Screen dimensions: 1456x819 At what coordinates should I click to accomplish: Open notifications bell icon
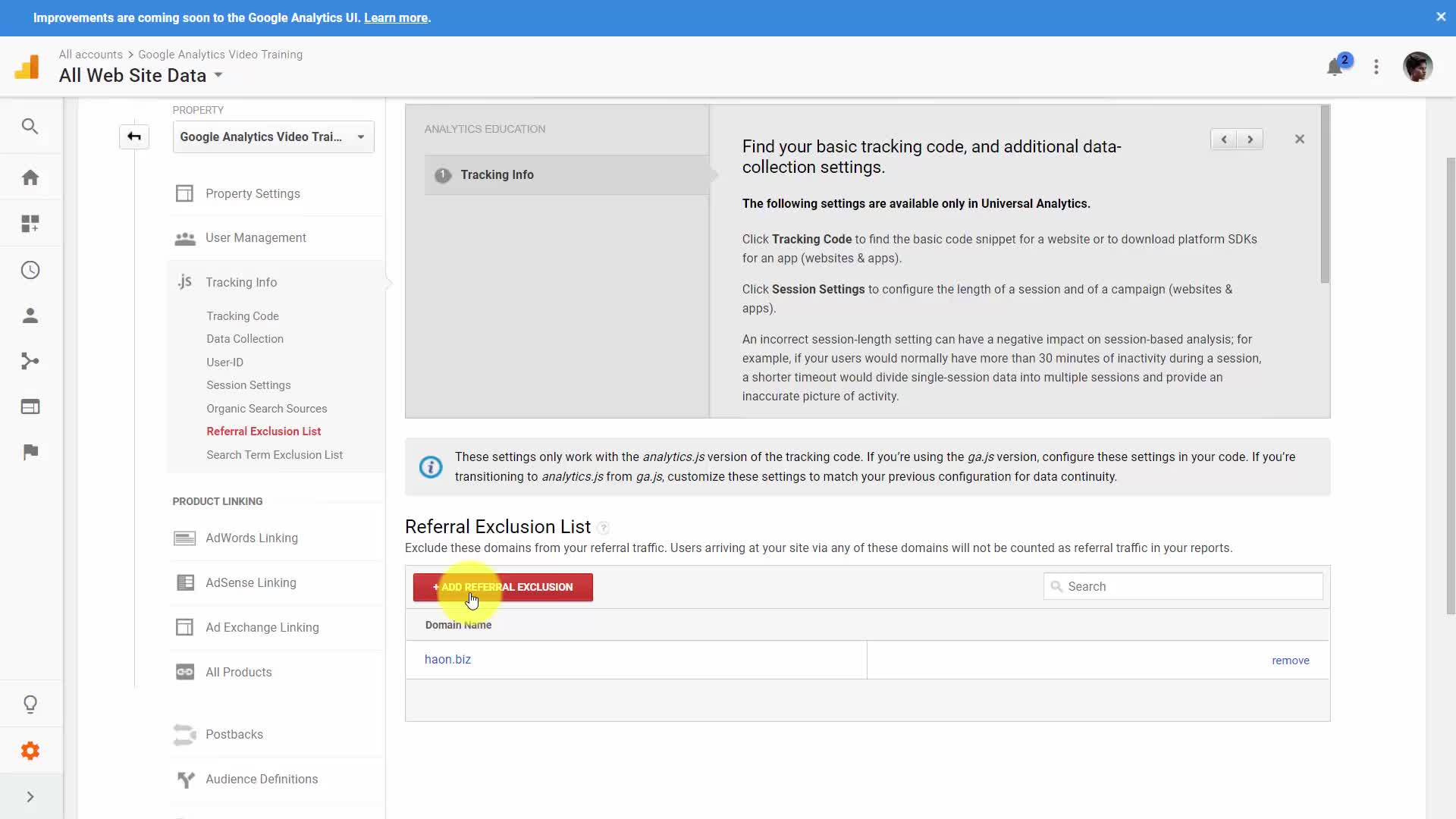coord(1335,67)
